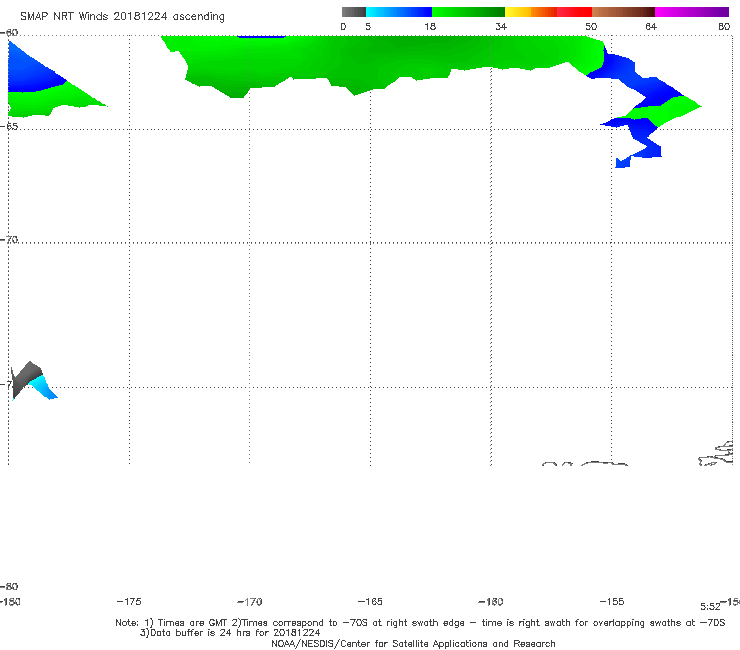Click the title 'SMAP NRT Winds 20181224 ascending'
This screenshot has height=650, width=740.
(x=122, y=16)
